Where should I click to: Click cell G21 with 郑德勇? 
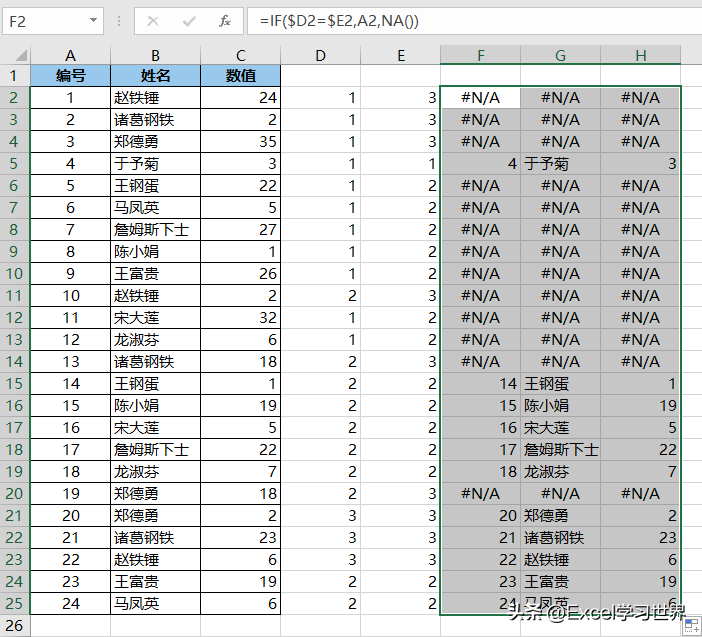pos(561,515)
